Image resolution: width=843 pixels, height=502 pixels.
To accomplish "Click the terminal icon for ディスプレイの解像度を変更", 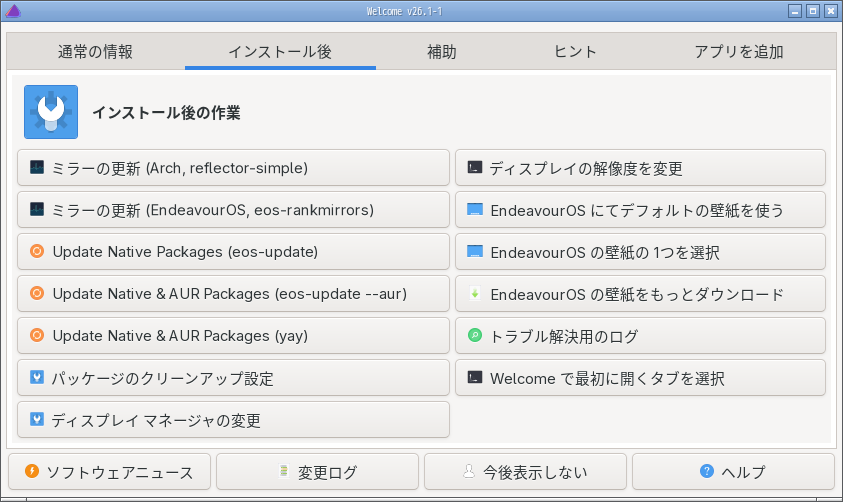I will pyautogui.click(x=475, y=168).
